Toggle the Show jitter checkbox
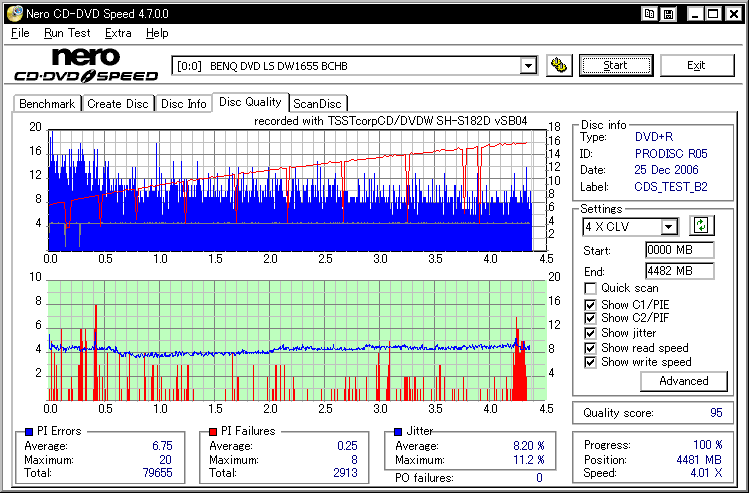Image resolution: width=749 pixels, height=493 pixels. click(590, 333)
